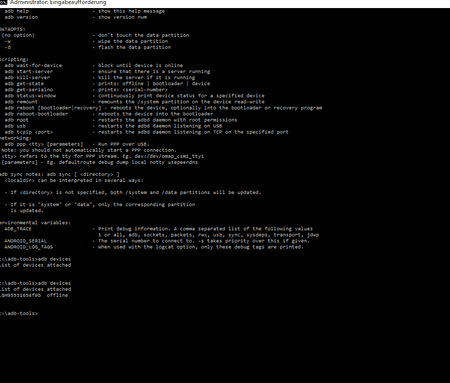Click 'block until device is online' text
The image size is (450, 383).
click(140, 65)
